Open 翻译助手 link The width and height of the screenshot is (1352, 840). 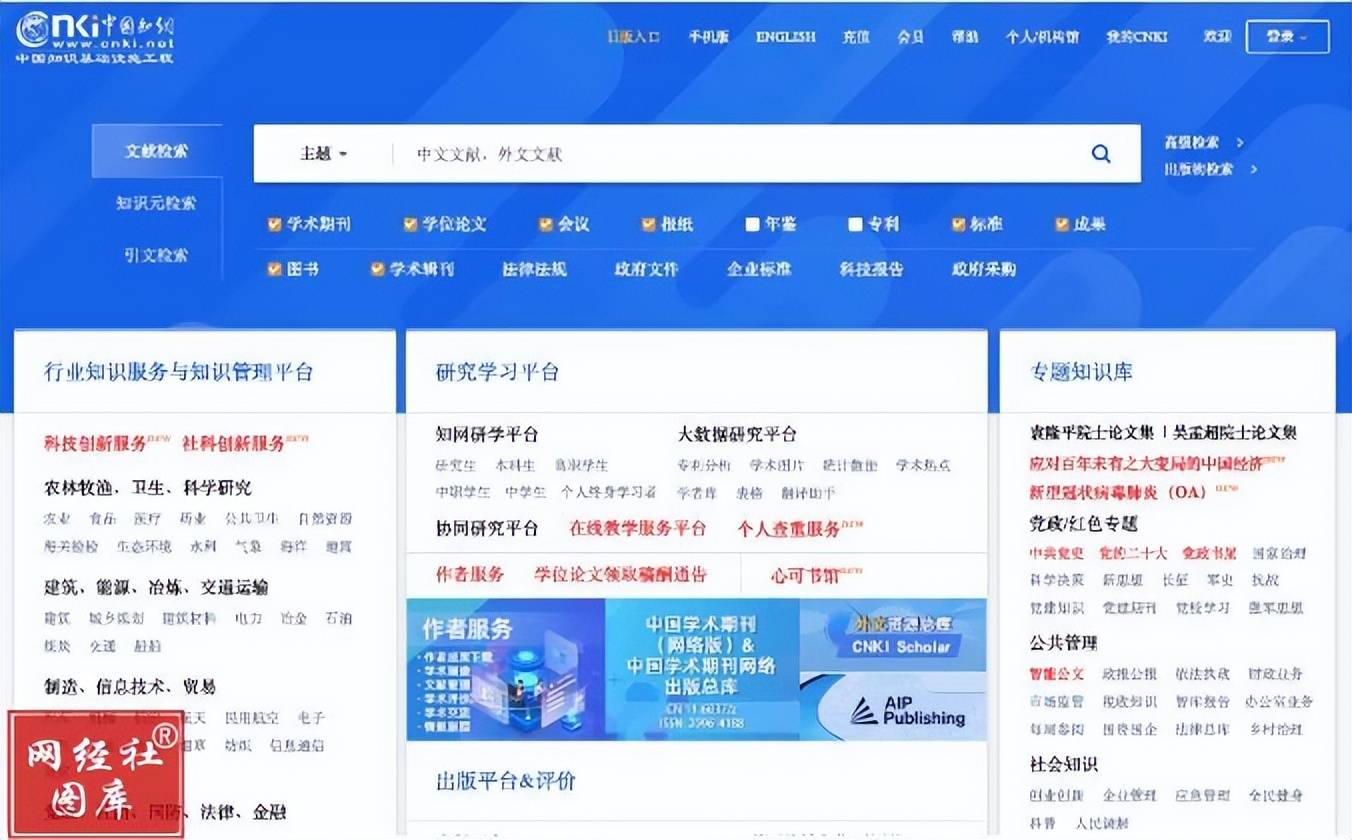coord(809,493)
